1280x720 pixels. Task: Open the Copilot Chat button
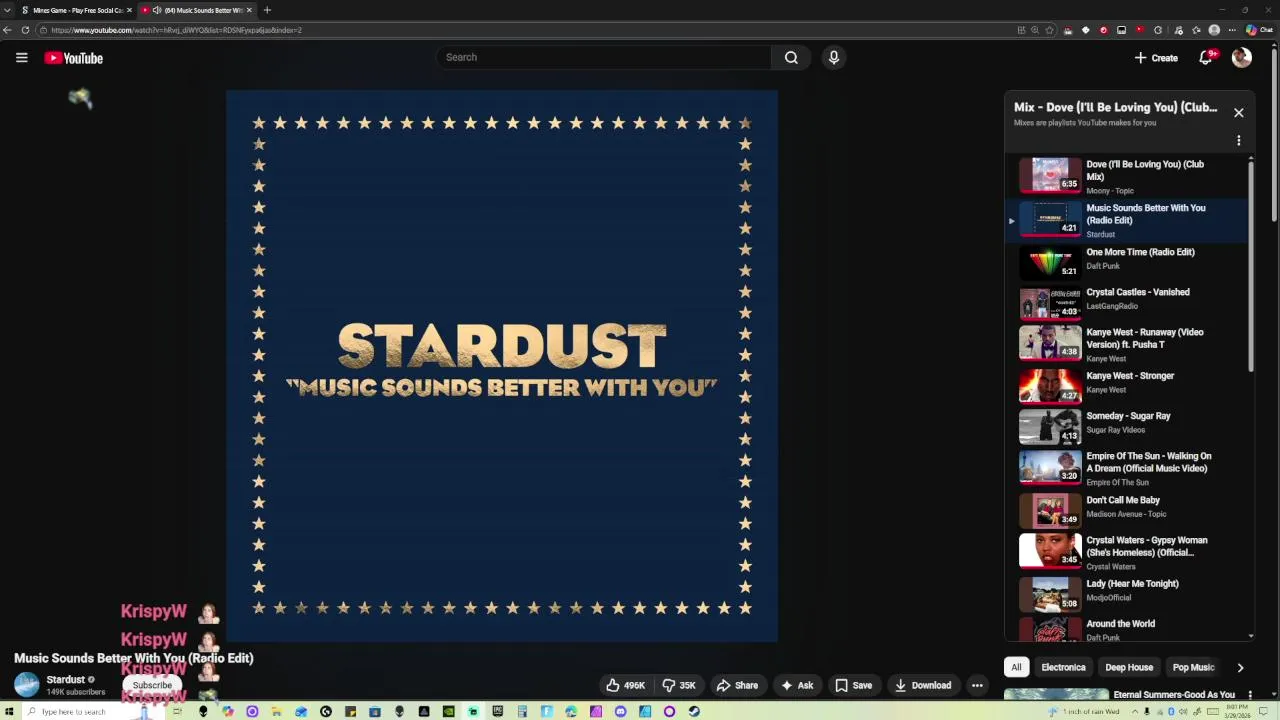pos(1259,30)
